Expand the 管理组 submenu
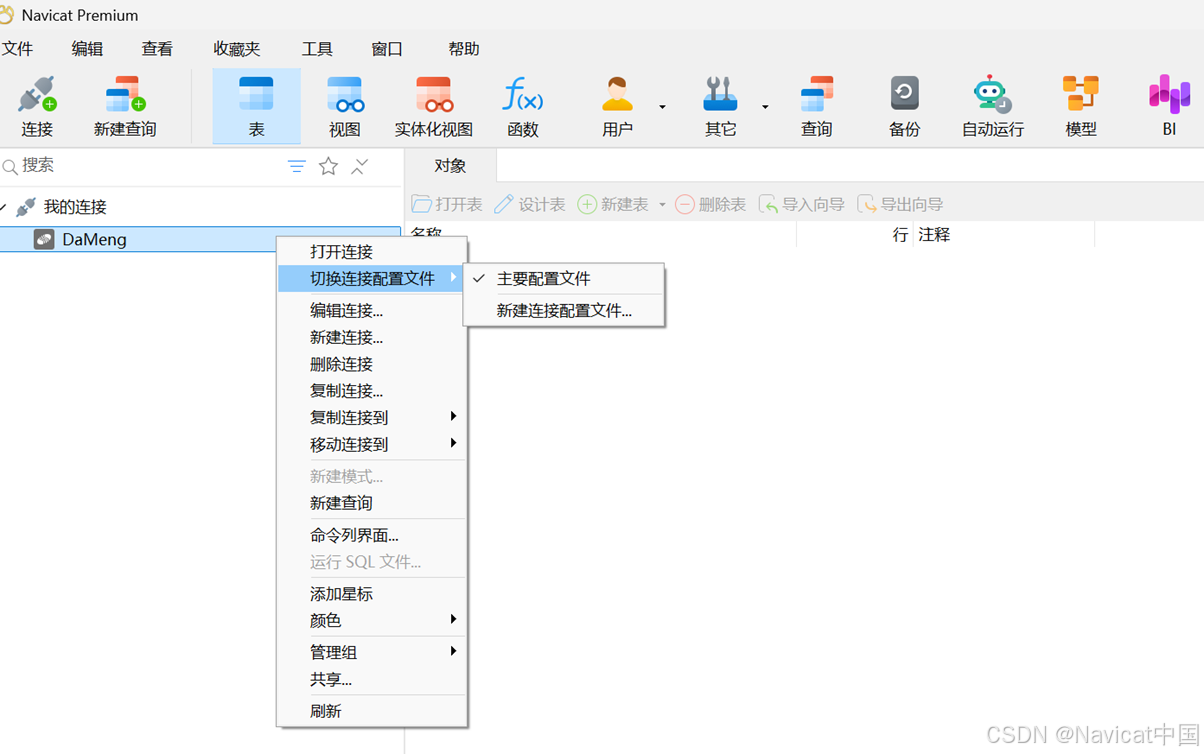 pyautogui.click(x=372, y=652)
